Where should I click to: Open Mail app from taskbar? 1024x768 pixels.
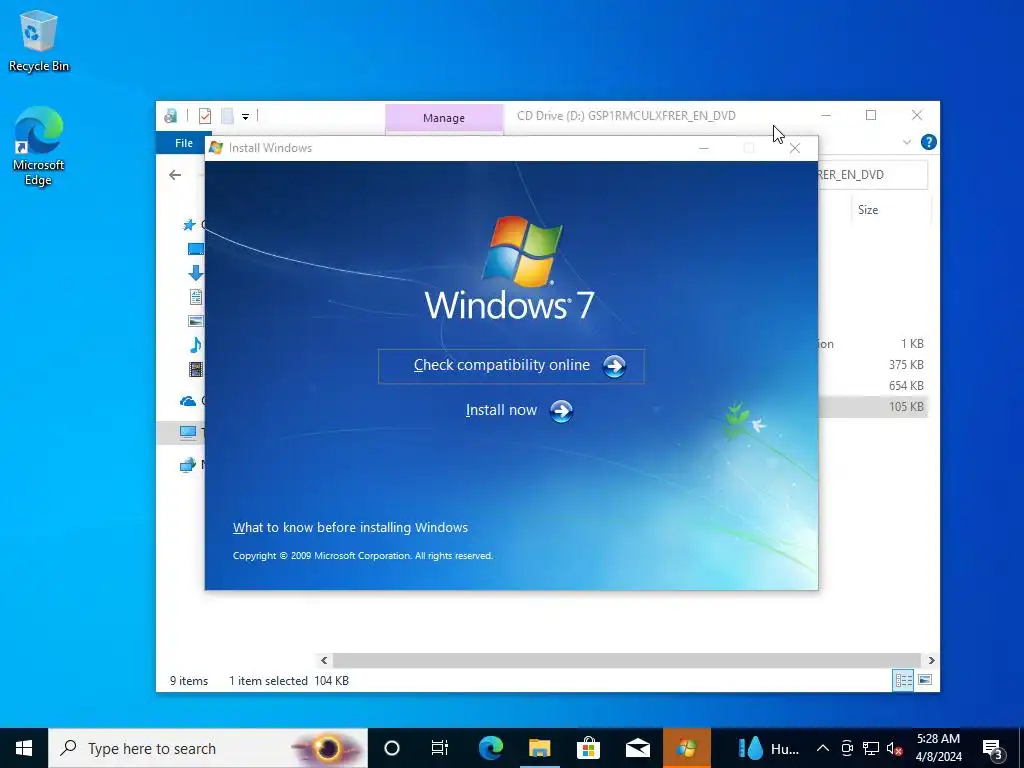pyautogui.click(x=637, y=748)
